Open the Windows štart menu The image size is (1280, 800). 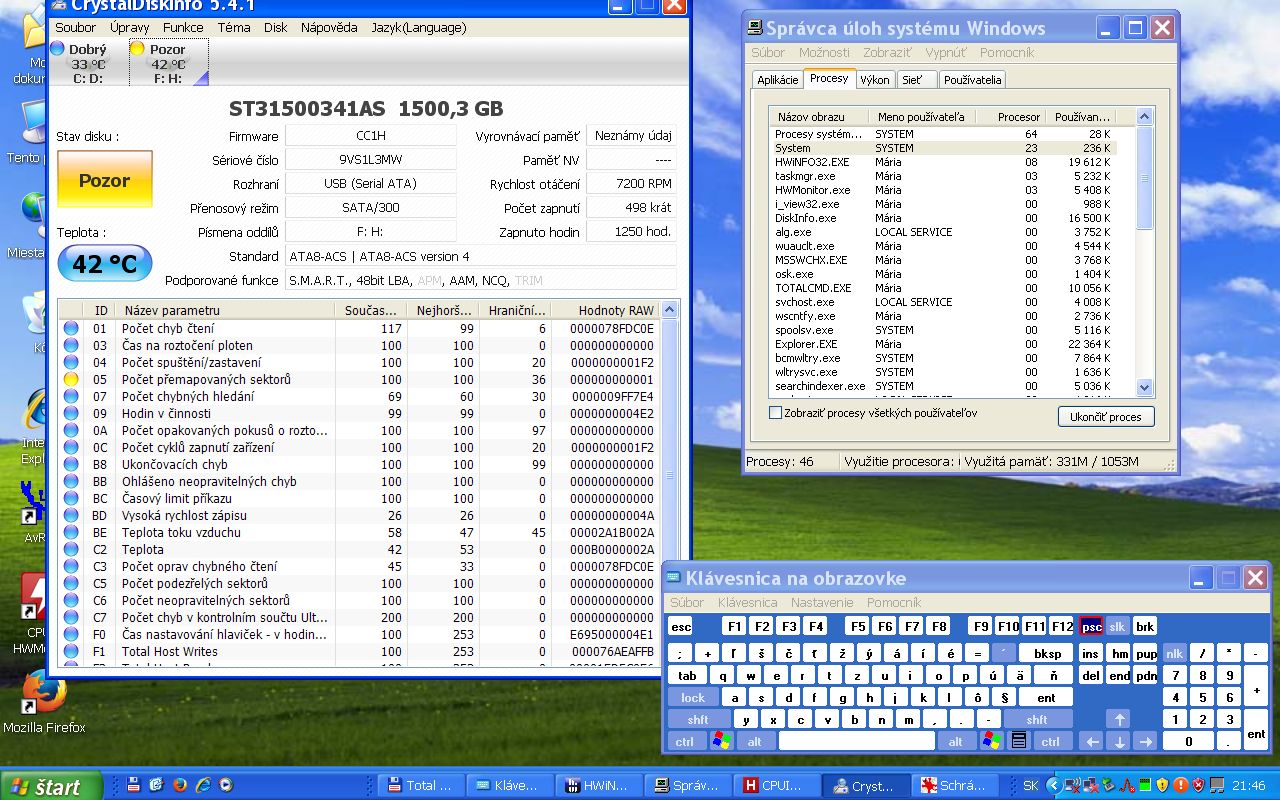(x=52, y=786)
